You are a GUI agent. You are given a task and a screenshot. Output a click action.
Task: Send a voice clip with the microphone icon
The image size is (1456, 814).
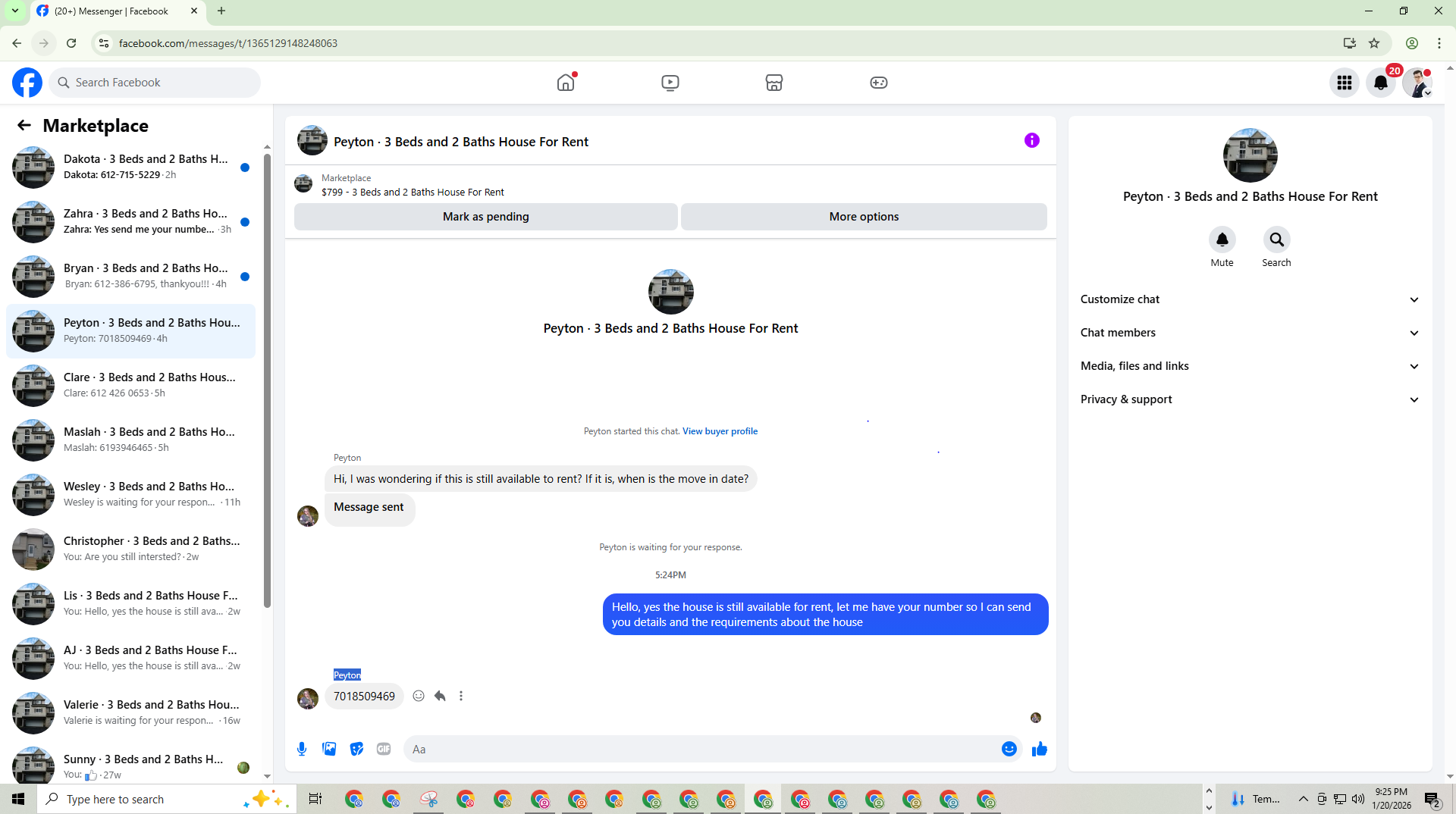pos(302,749)
